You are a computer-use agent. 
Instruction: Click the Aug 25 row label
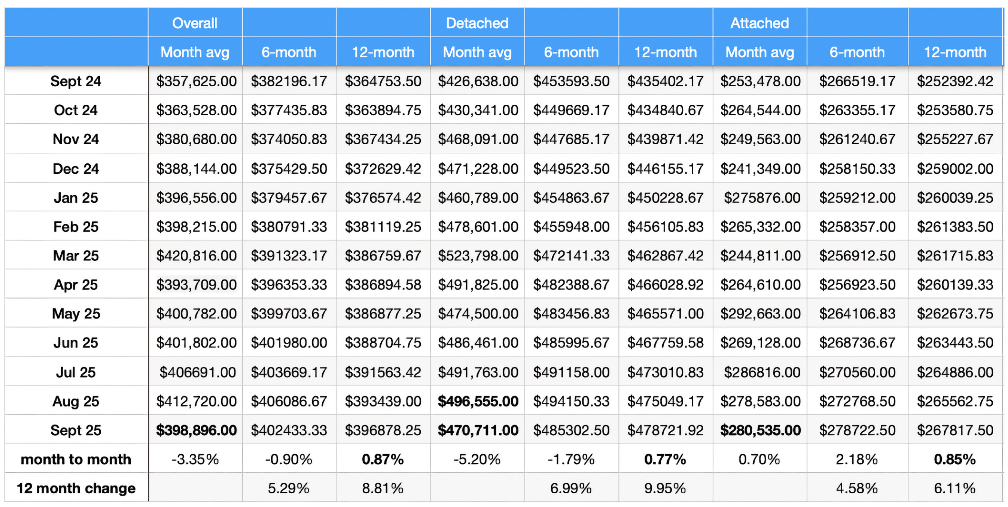[x=76, y=402]
